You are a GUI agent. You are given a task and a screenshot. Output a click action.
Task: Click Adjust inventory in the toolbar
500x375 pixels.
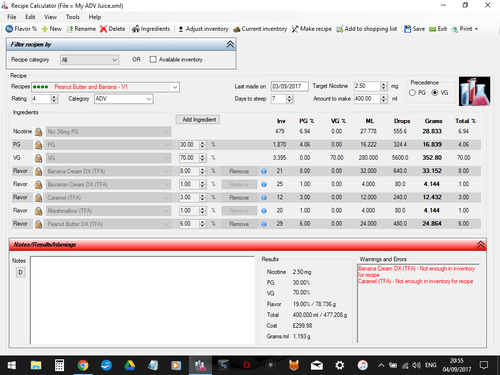click(x=203, y=29)
